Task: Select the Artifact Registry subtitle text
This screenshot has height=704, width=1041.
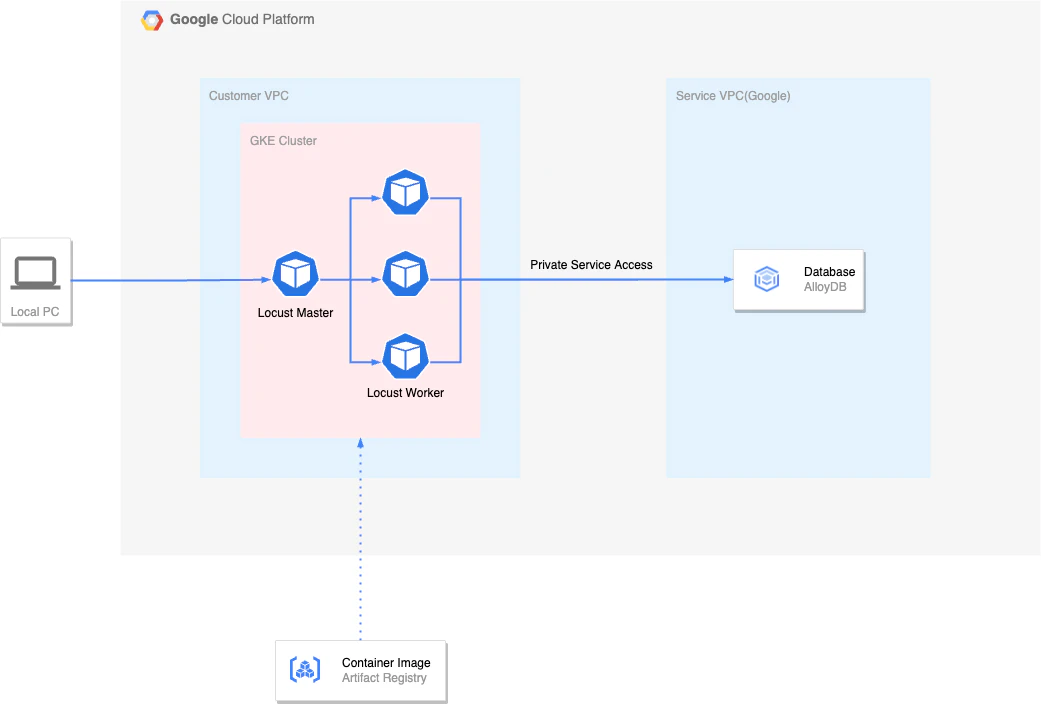Action: point(384,678)
